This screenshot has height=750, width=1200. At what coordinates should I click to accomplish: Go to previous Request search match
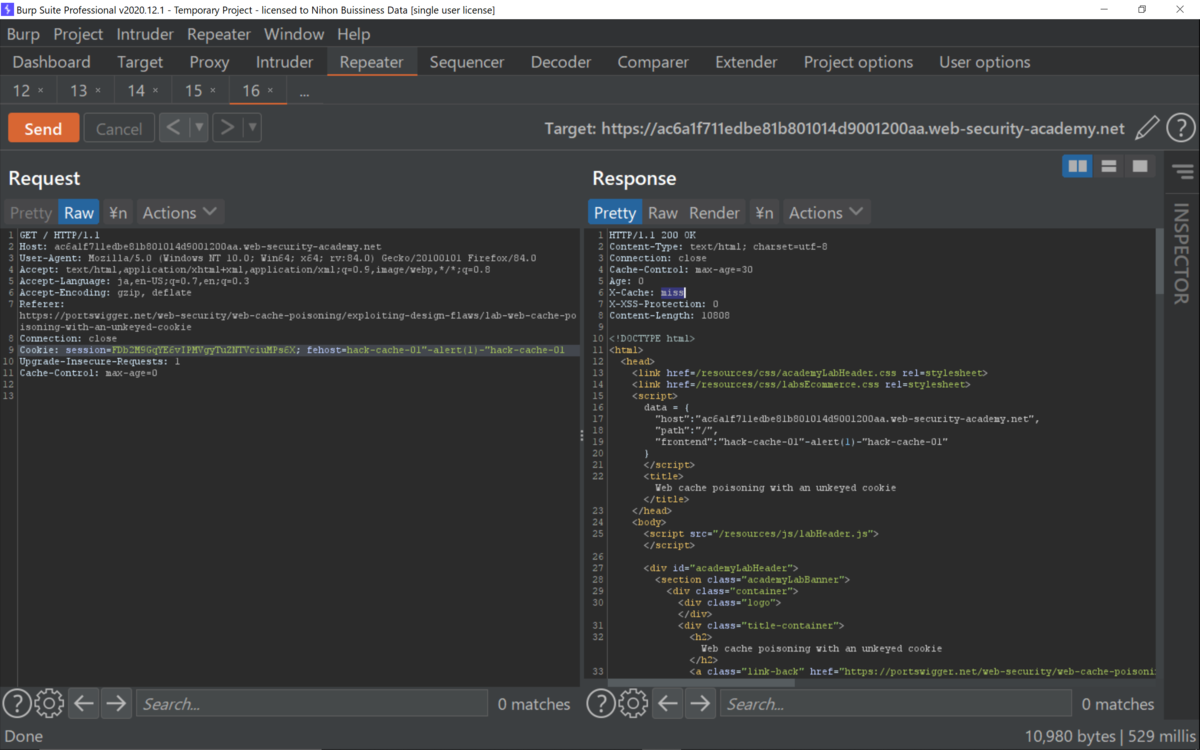83,704
